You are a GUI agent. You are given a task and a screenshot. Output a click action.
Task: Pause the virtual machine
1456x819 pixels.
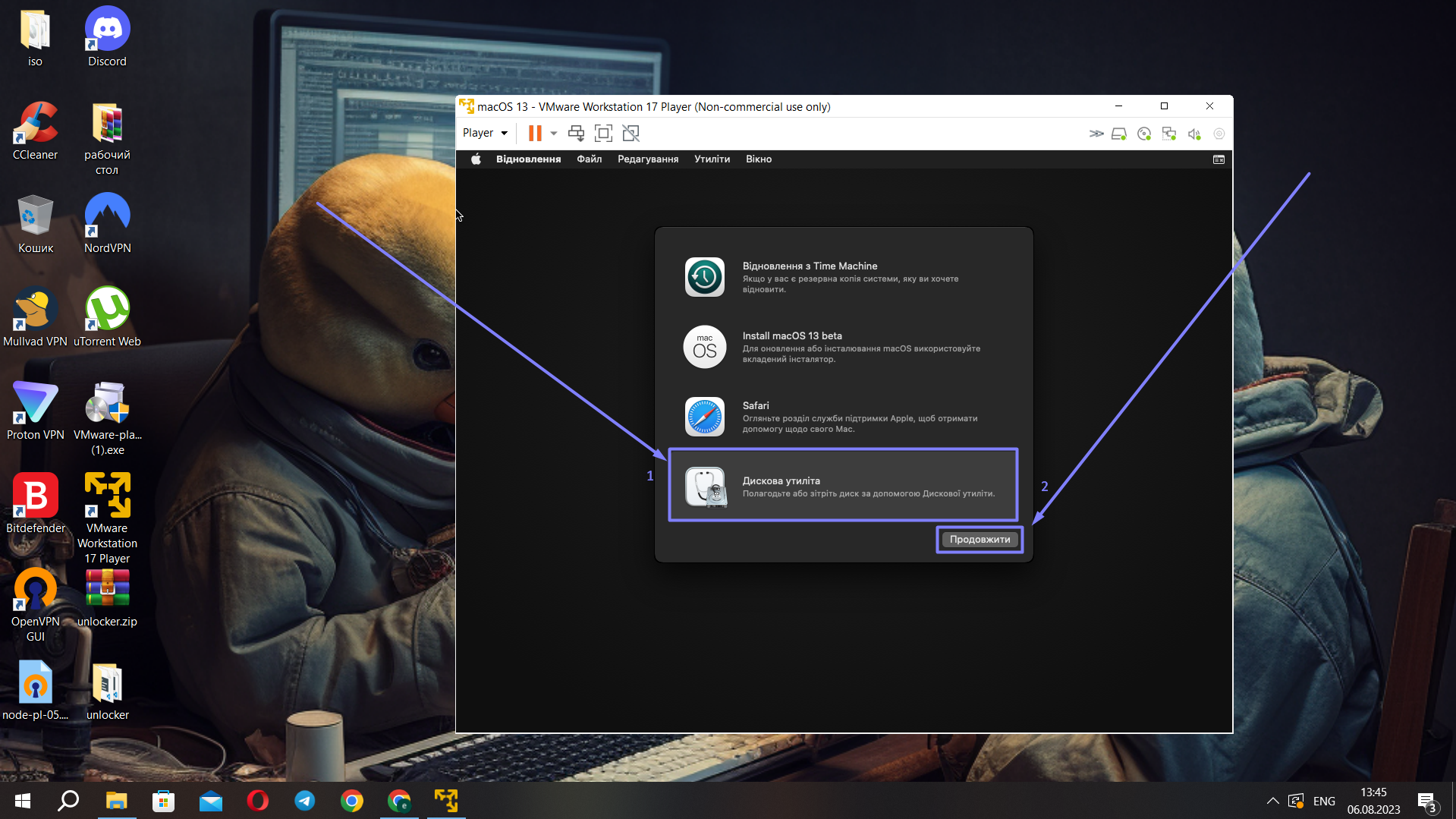pyautogui.click(x=534, y=134)
